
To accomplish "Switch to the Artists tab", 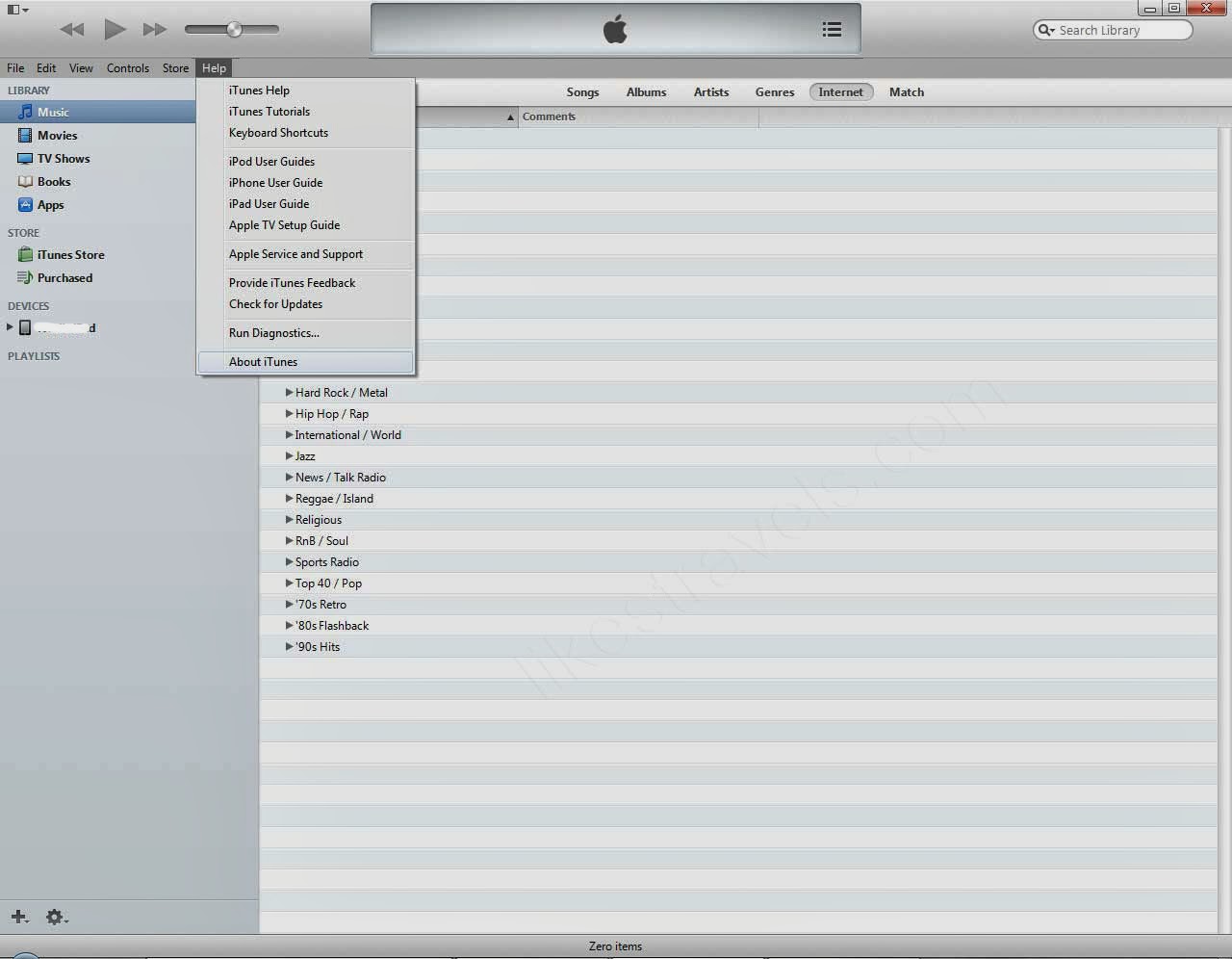I will (x=711, y=91).
